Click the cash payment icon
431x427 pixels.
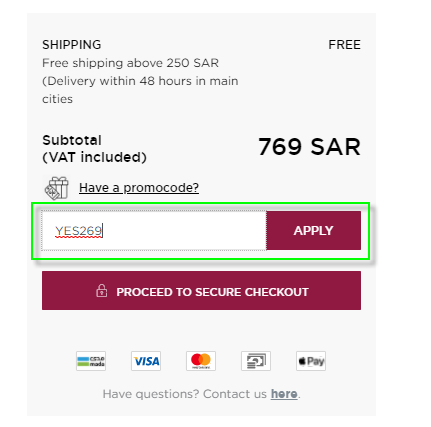pyautogui.click(x=256, y=361)
